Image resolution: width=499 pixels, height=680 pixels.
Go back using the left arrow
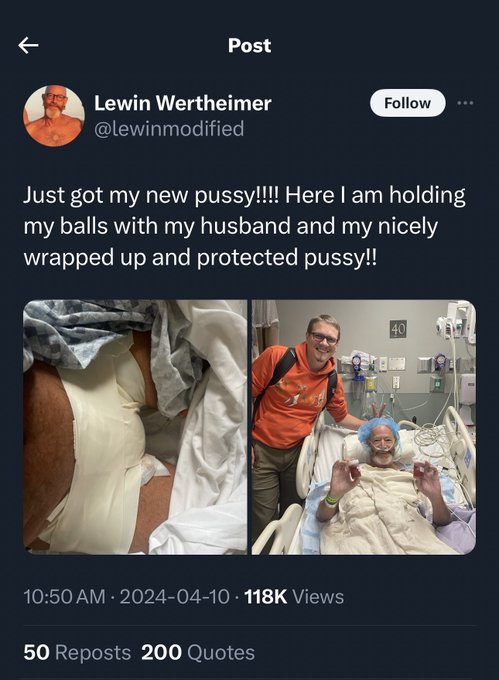(28, 45)
